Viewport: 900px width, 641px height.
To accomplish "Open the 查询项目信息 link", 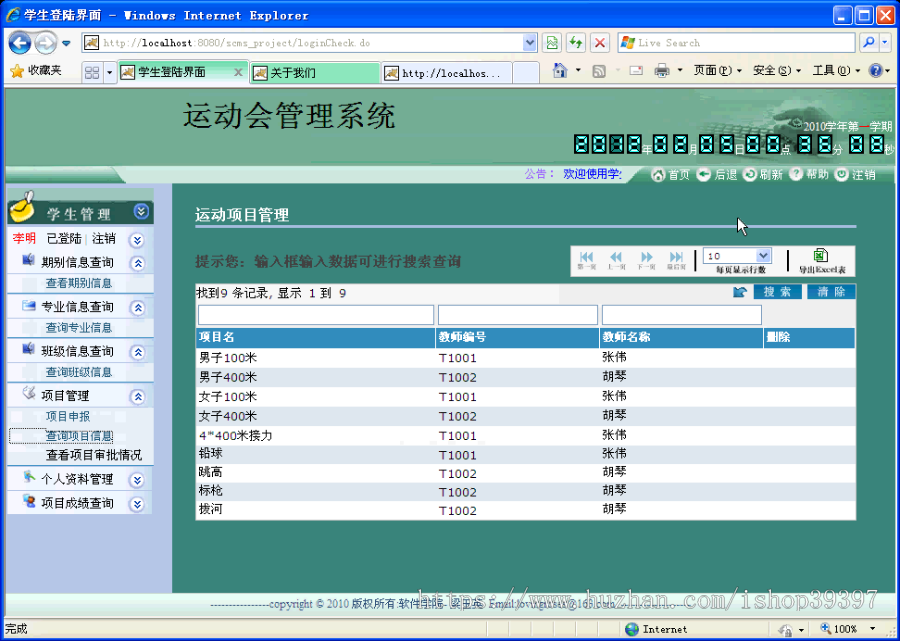I will [x=79, y=436].
